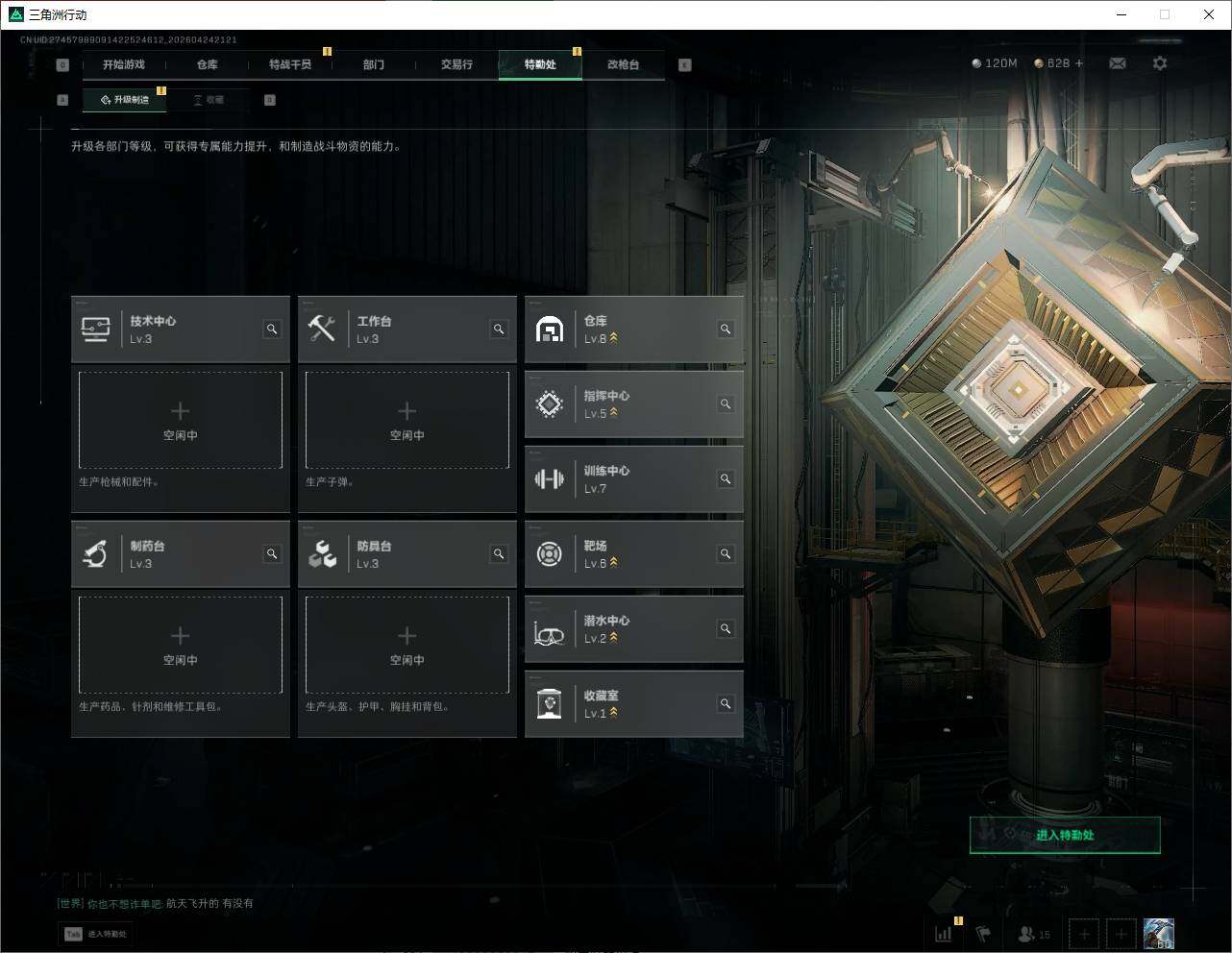Viewport: 1232px width, 953px height.
Task: Click the magnifier on 训练中心 card
Action: (x=726, y=479)
